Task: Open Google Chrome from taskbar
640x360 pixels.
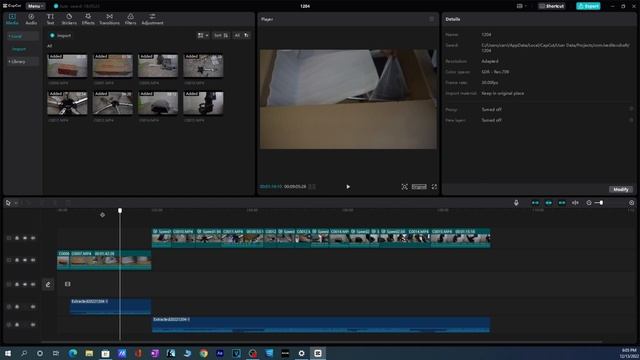Action: [204, 353]
